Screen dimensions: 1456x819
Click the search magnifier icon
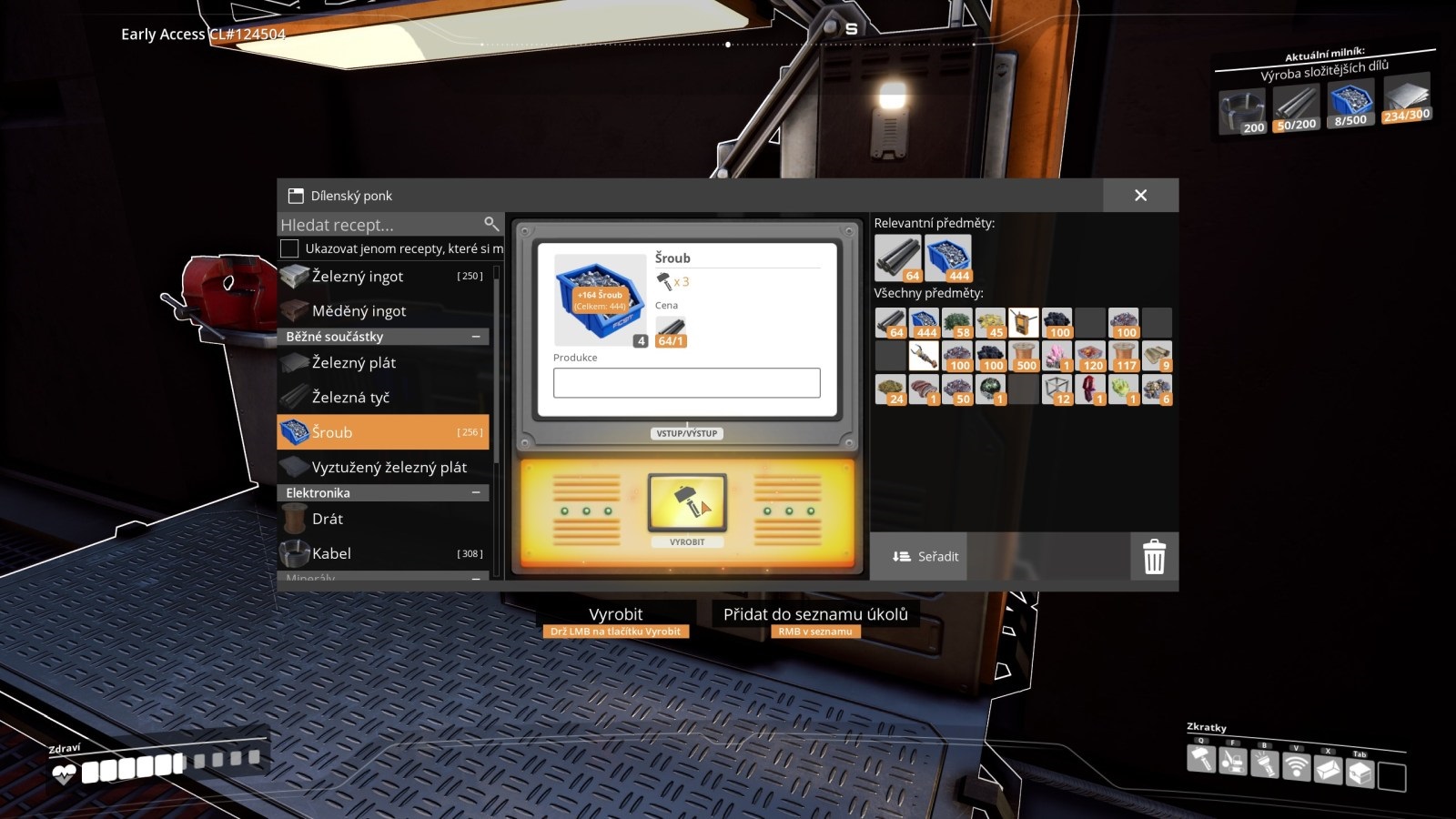491,224
